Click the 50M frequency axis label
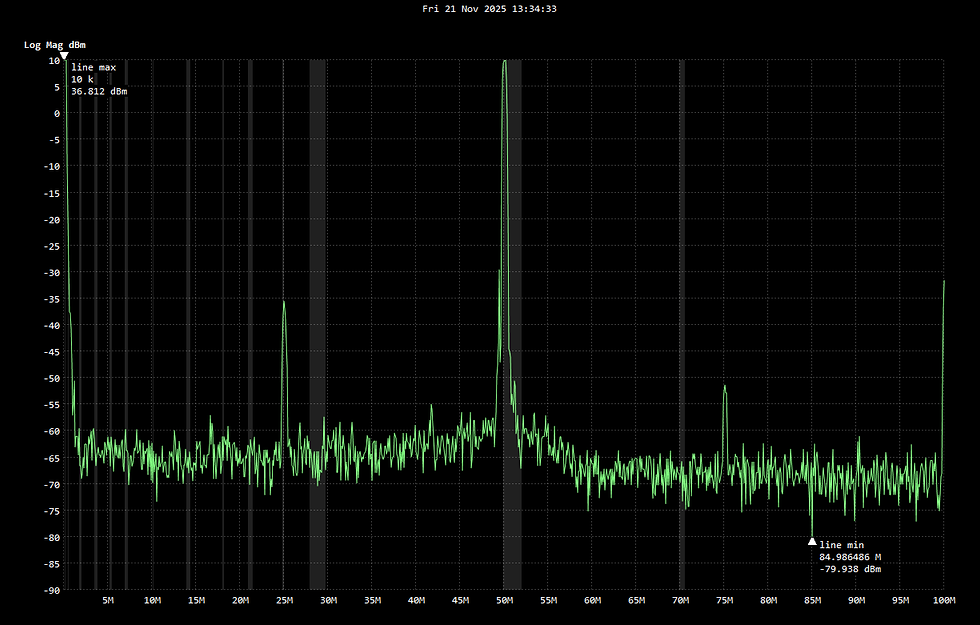The height and width of the screenshot is (625, 980). pos(504,600)
